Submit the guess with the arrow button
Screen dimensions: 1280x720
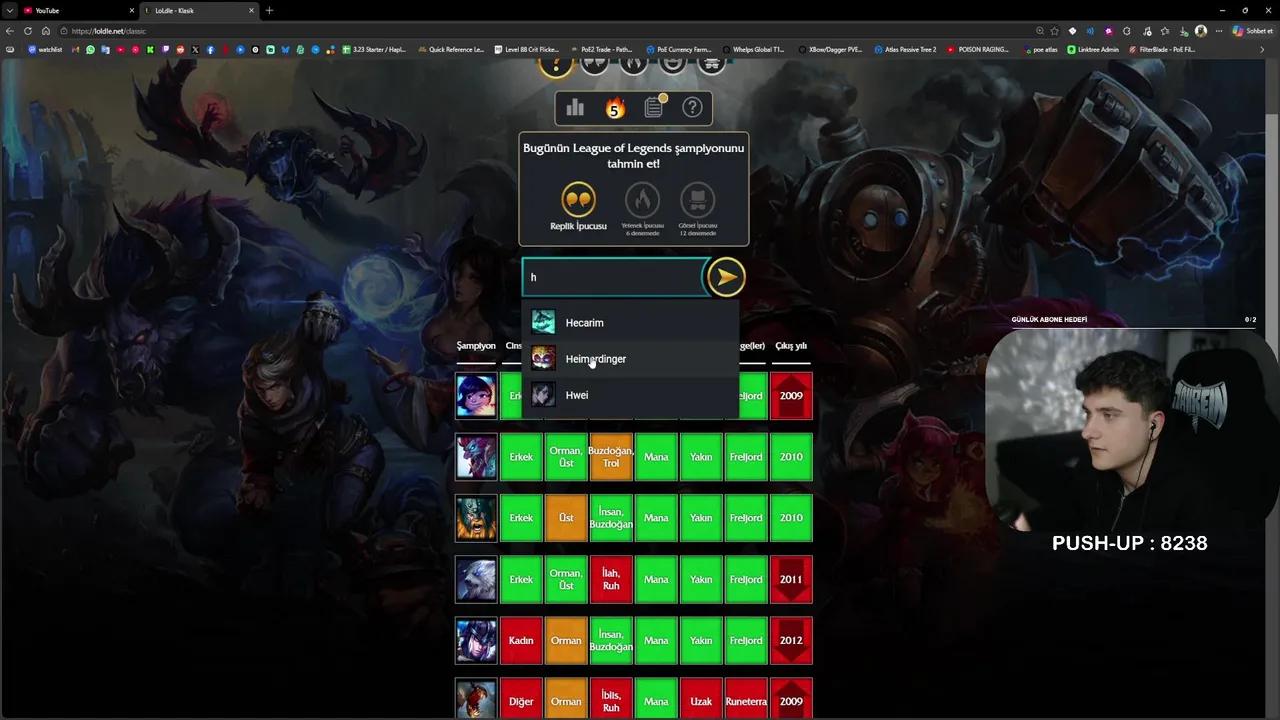(x=726, y=277)
